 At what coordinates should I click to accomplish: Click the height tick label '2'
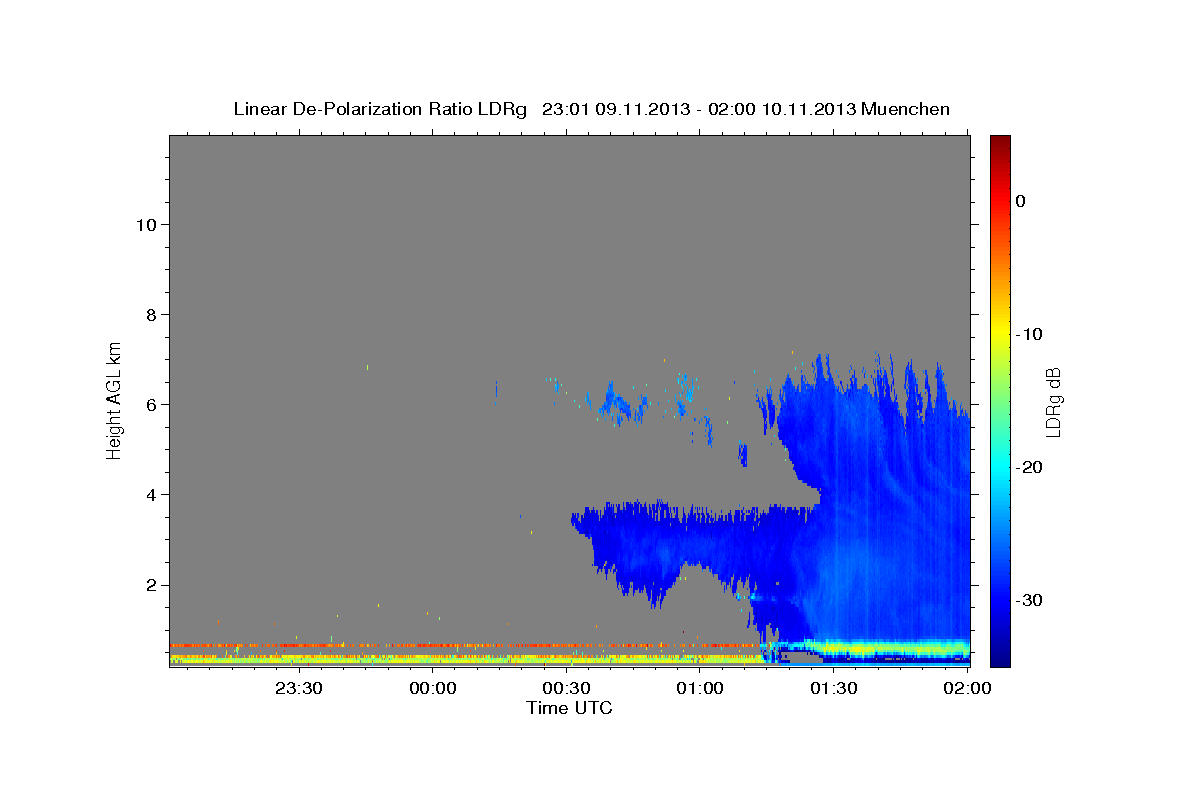pos(149,584)
